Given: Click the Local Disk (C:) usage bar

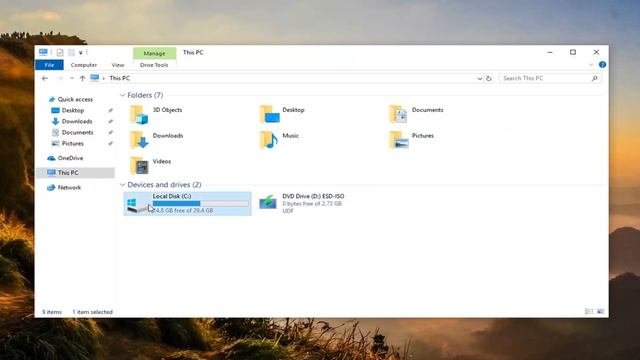Looking at the screenshot, I should pyautogui.click(x=200, y=203).
